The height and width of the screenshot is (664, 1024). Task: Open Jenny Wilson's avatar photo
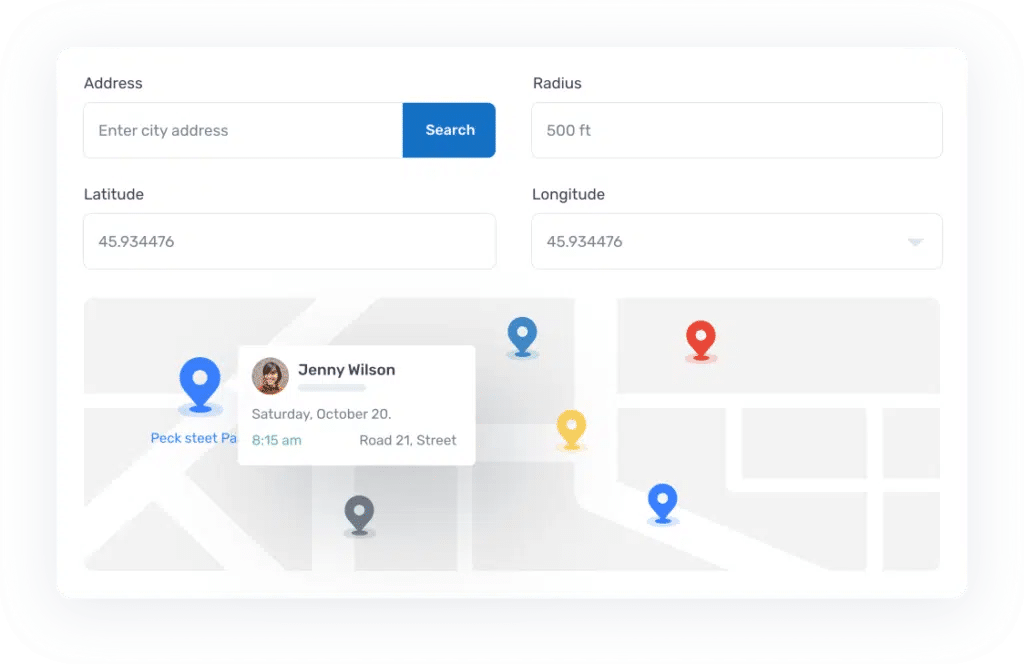pyautogui.click(x=270, y=376)
